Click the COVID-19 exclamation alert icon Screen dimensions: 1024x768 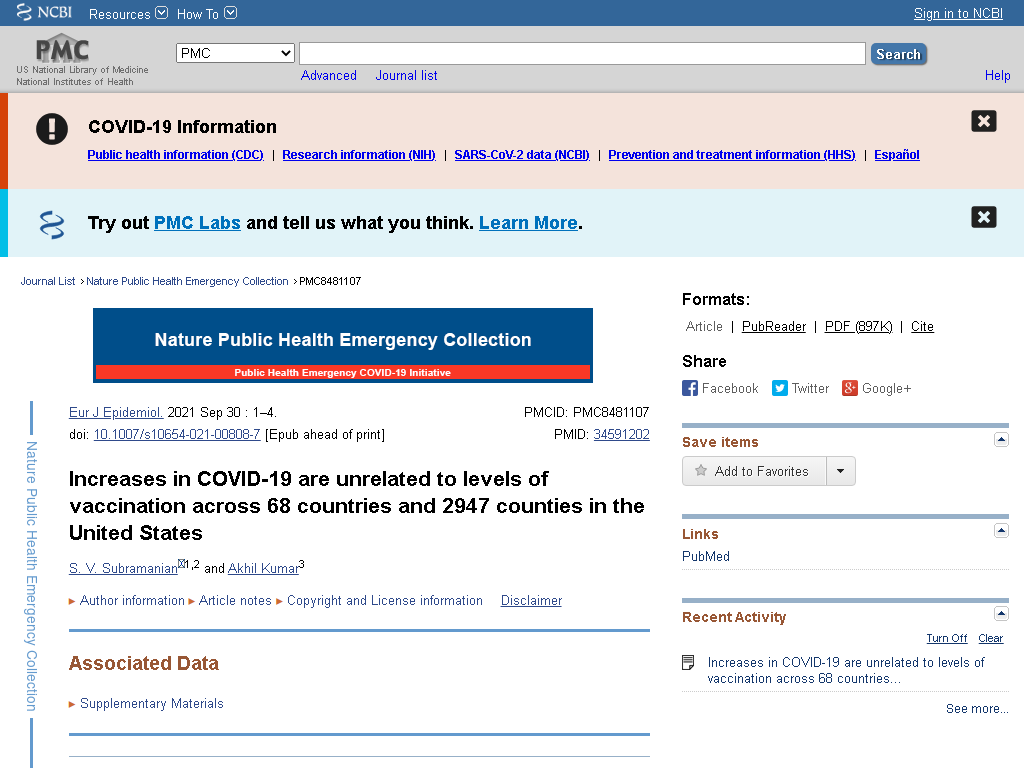point(52,129)
